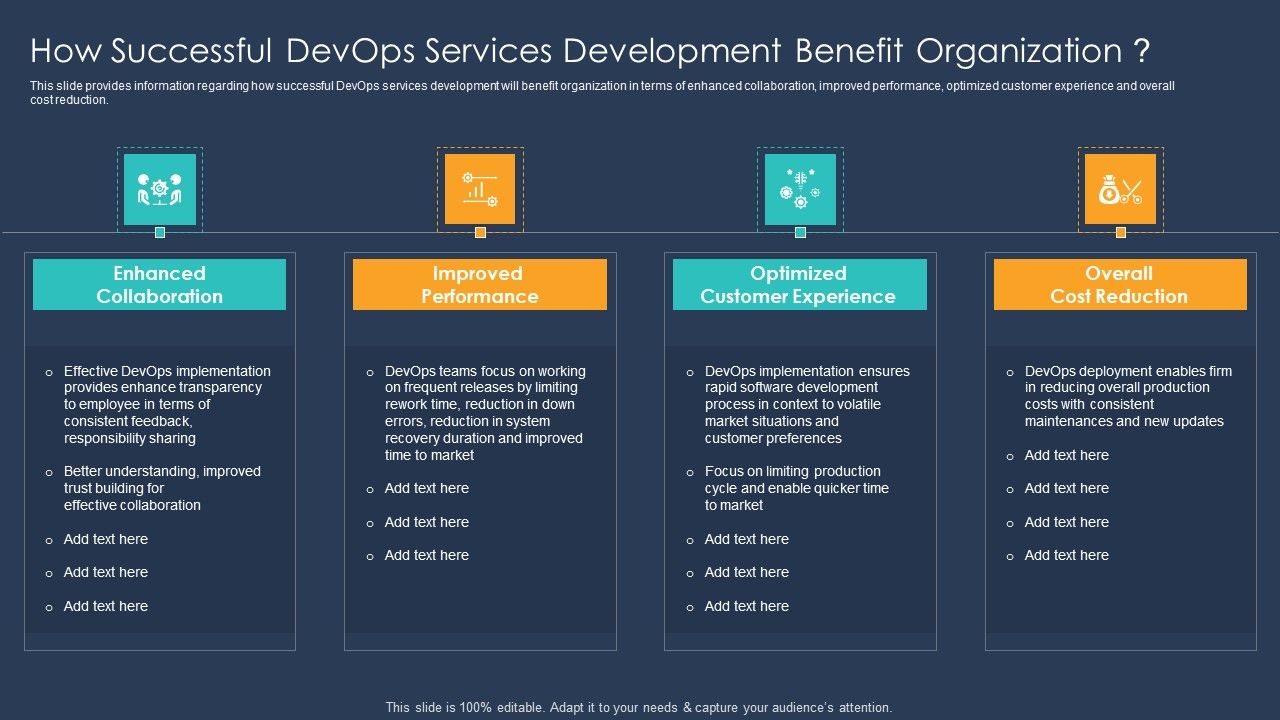Select the 'DevOps teams focus on working' bullet

coord(485,413)
